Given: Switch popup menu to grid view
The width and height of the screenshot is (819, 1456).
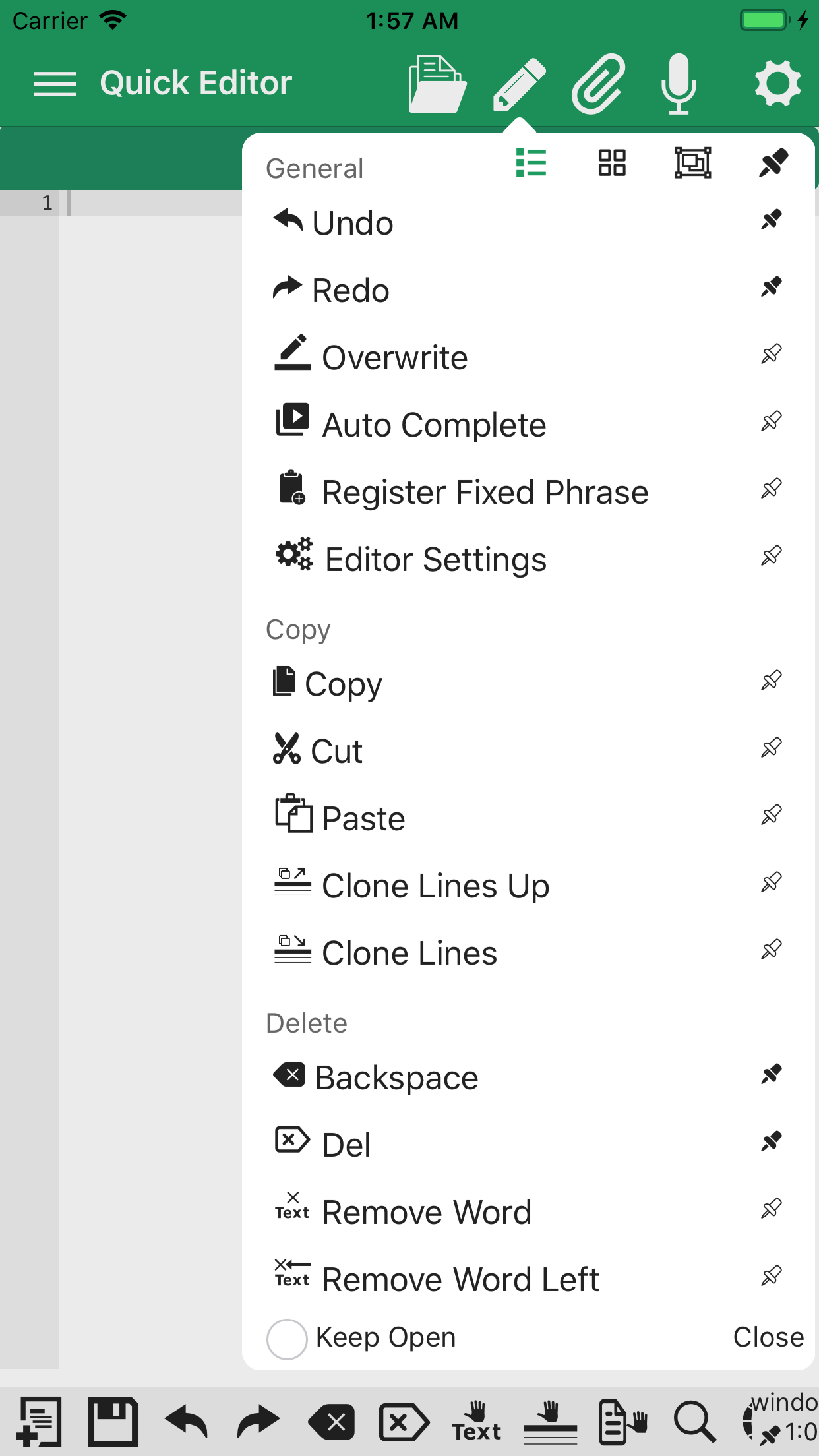Looking at the screenshot, I should tap(612, 163).
